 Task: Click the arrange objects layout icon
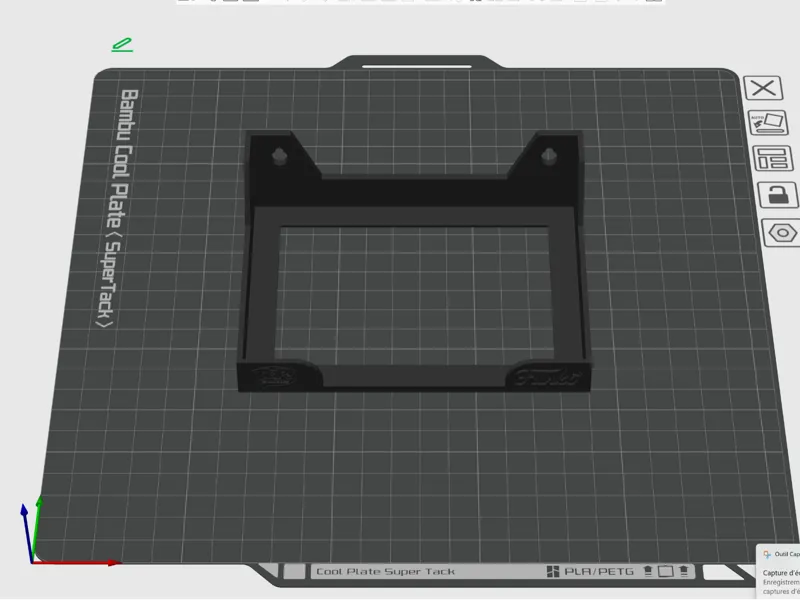pos(772,158)
